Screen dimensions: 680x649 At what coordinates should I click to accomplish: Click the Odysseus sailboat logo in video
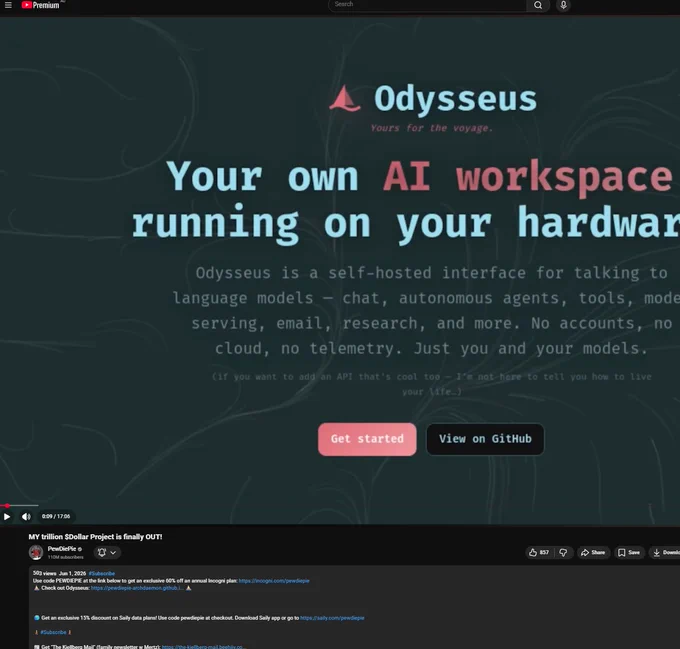(345, 98)
